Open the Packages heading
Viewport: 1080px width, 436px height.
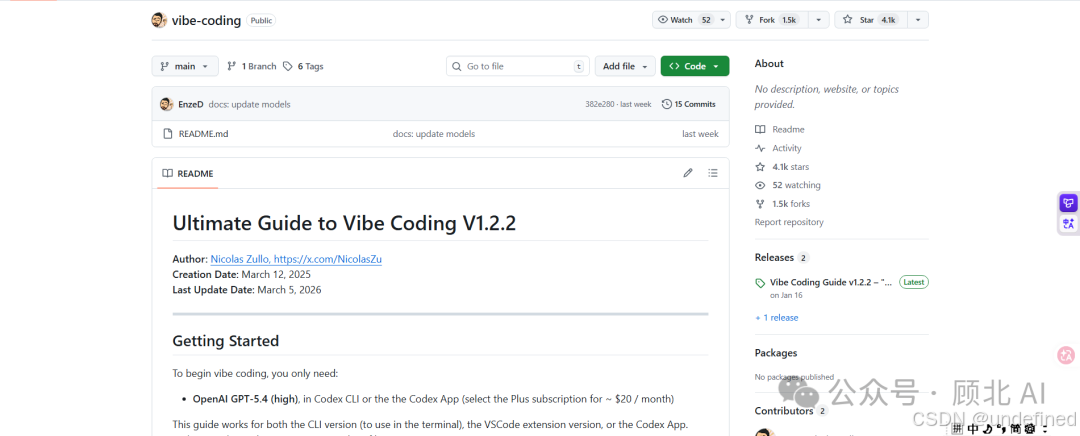(x=776, y=353)
